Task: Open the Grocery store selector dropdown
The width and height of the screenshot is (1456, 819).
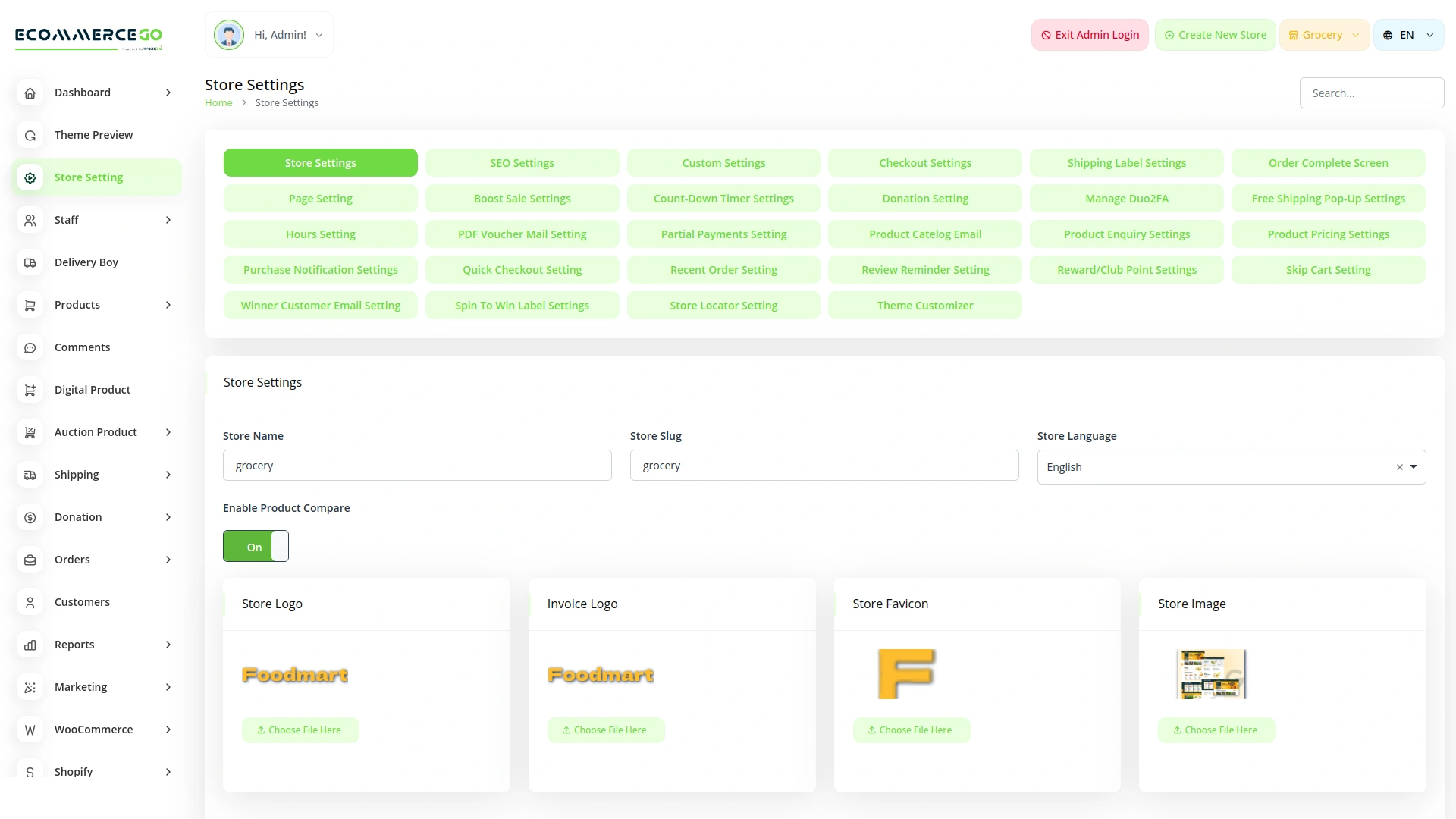Action: (x=1323, y=35)
